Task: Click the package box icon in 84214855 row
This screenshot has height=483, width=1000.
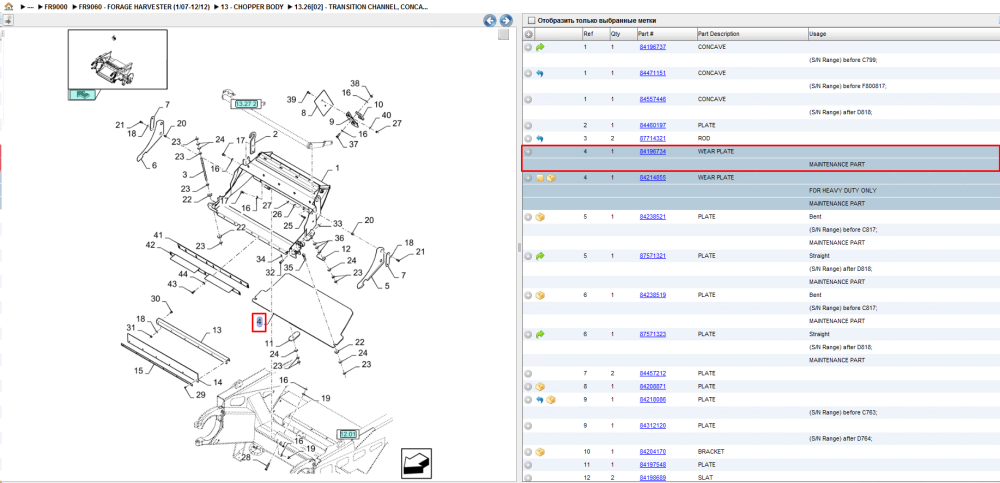Action: click(x=551, y=178)
